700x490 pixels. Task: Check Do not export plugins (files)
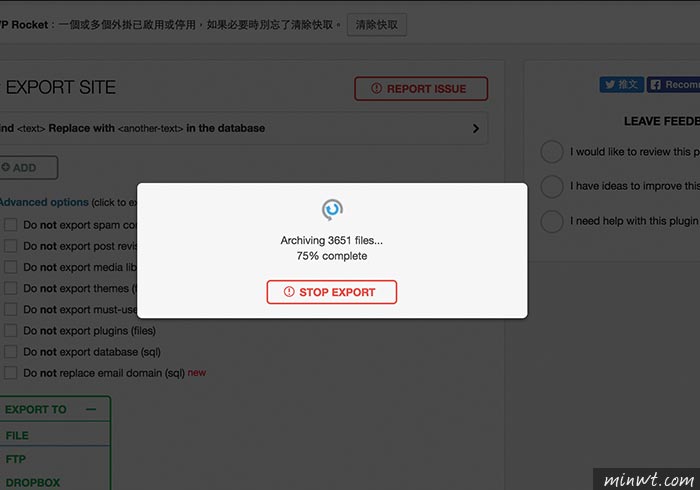pyautogui.click(x=11, y=331)
